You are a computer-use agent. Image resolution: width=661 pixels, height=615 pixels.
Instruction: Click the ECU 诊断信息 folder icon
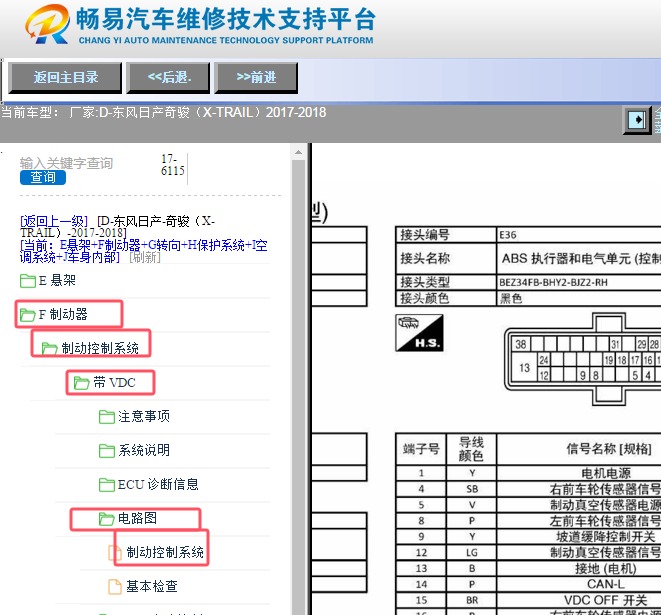pyautogui.click(x=107, y=485)
